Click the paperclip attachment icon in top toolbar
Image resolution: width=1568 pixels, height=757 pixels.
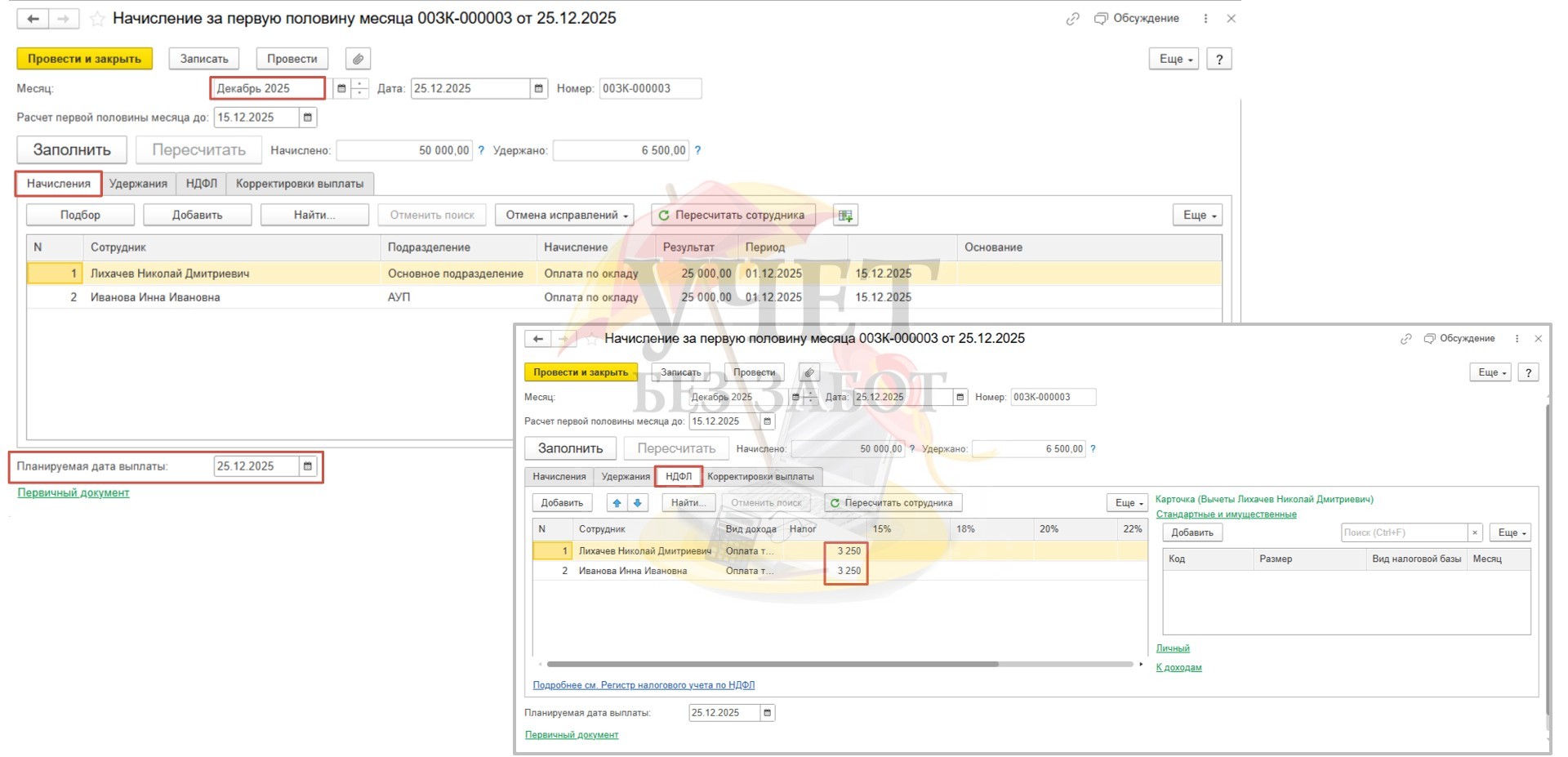[358, 59]
